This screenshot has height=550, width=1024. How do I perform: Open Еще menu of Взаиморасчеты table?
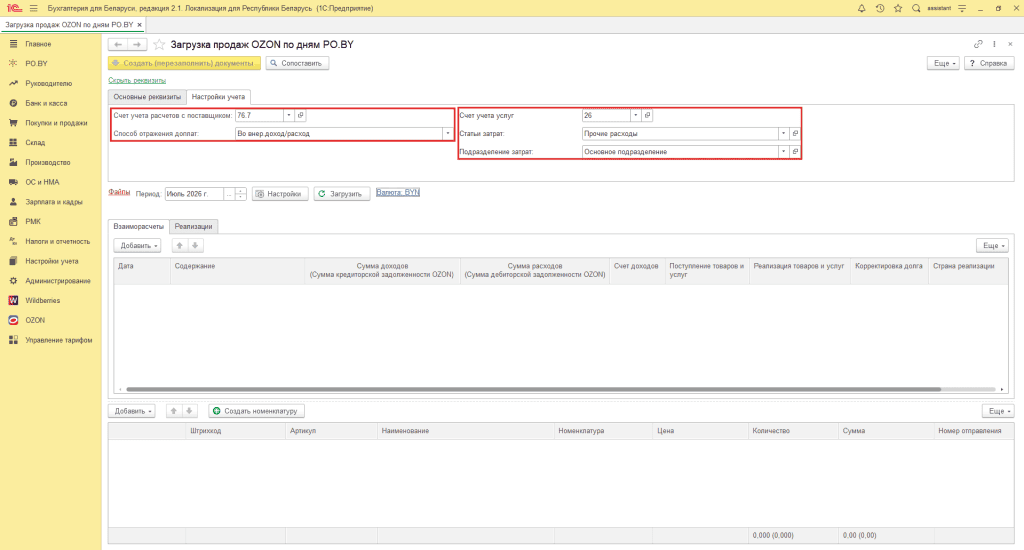pos(993,246)
